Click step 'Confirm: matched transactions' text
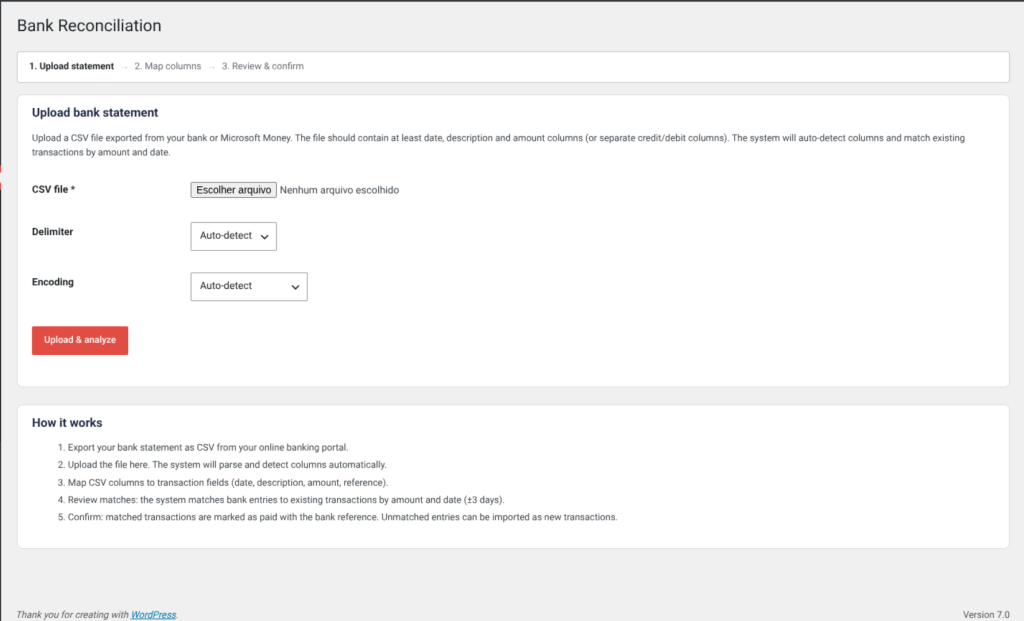 pos(342,517)
